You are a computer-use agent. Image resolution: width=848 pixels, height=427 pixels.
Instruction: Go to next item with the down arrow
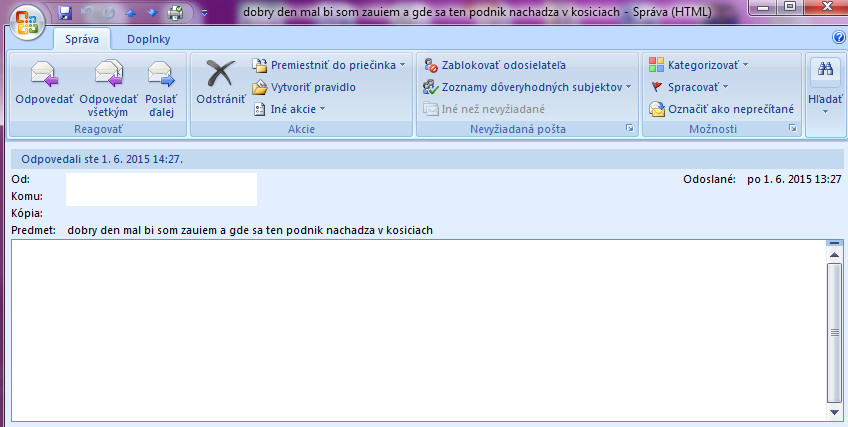[153, 12]
